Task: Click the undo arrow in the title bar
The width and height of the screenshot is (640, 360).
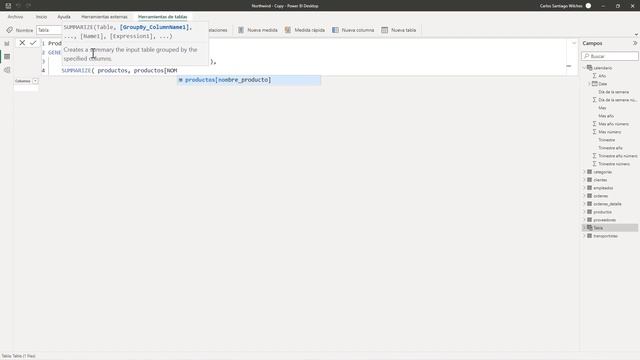Action: coord(18,6)
